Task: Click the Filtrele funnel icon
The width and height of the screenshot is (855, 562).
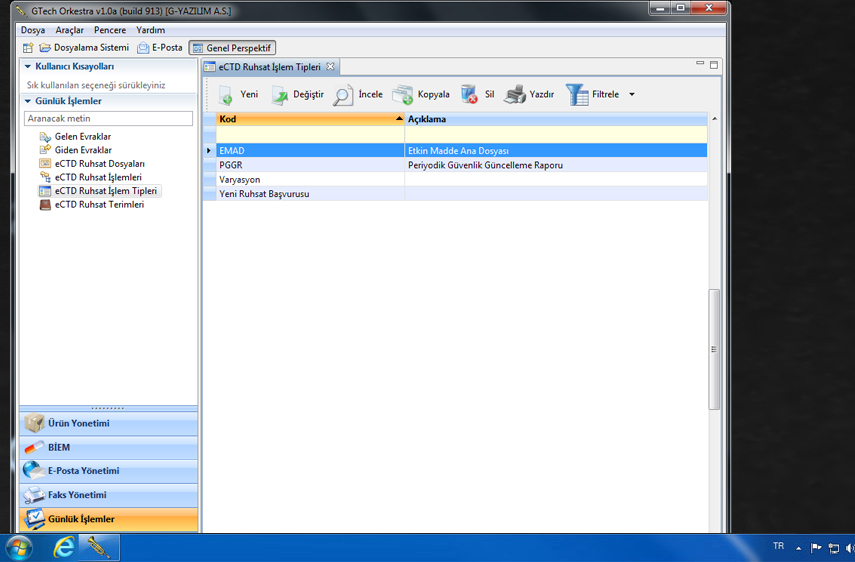Action: coord(577,95)
